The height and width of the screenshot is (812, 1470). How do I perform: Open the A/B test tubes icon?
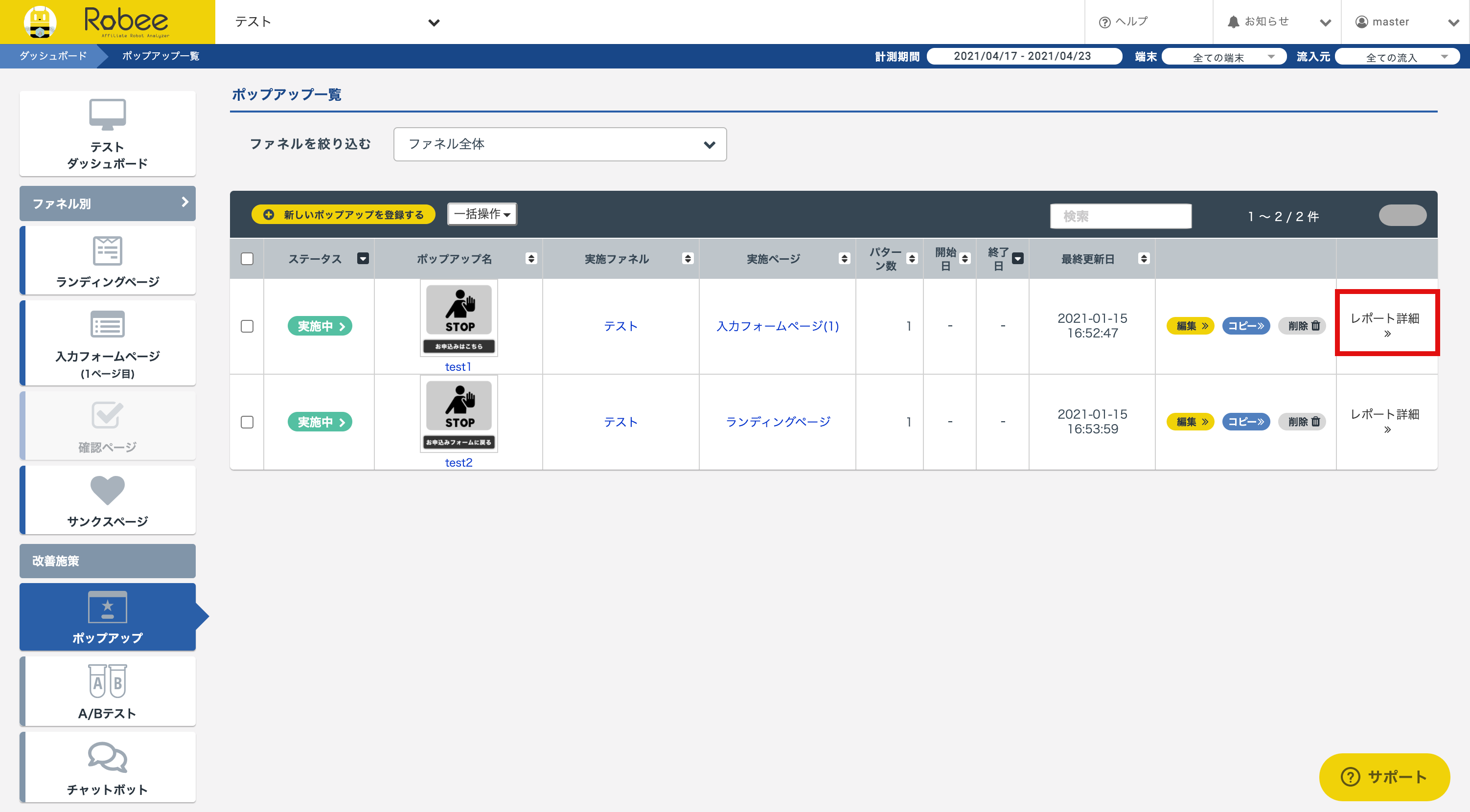[x=107, y=681]
